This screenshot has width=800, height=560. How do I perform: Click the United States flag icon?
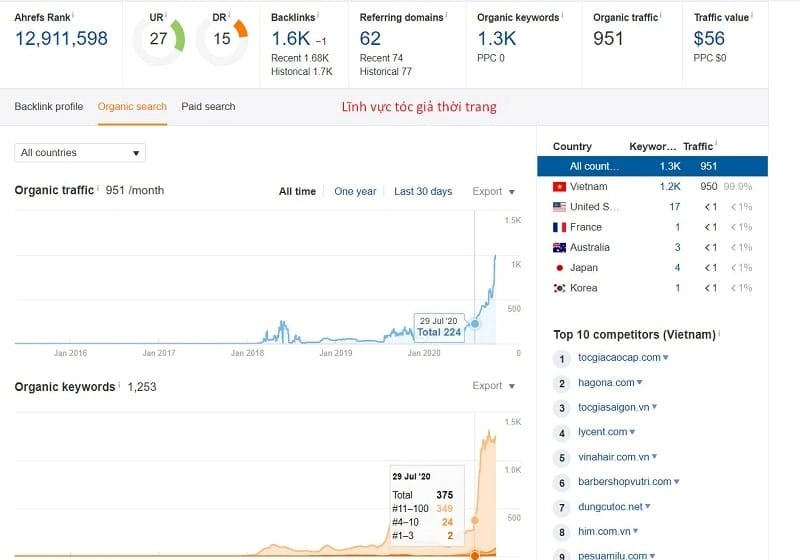(559, 207)
